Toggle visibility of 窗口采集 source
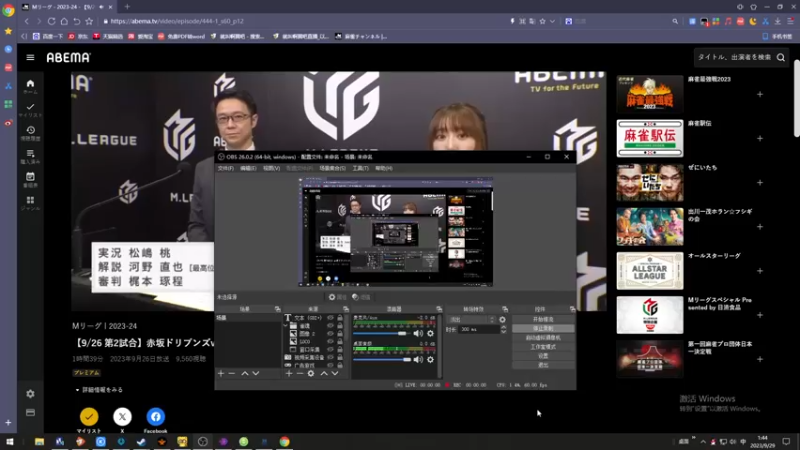This screenshot has height=450, width=800. point(330,349)
